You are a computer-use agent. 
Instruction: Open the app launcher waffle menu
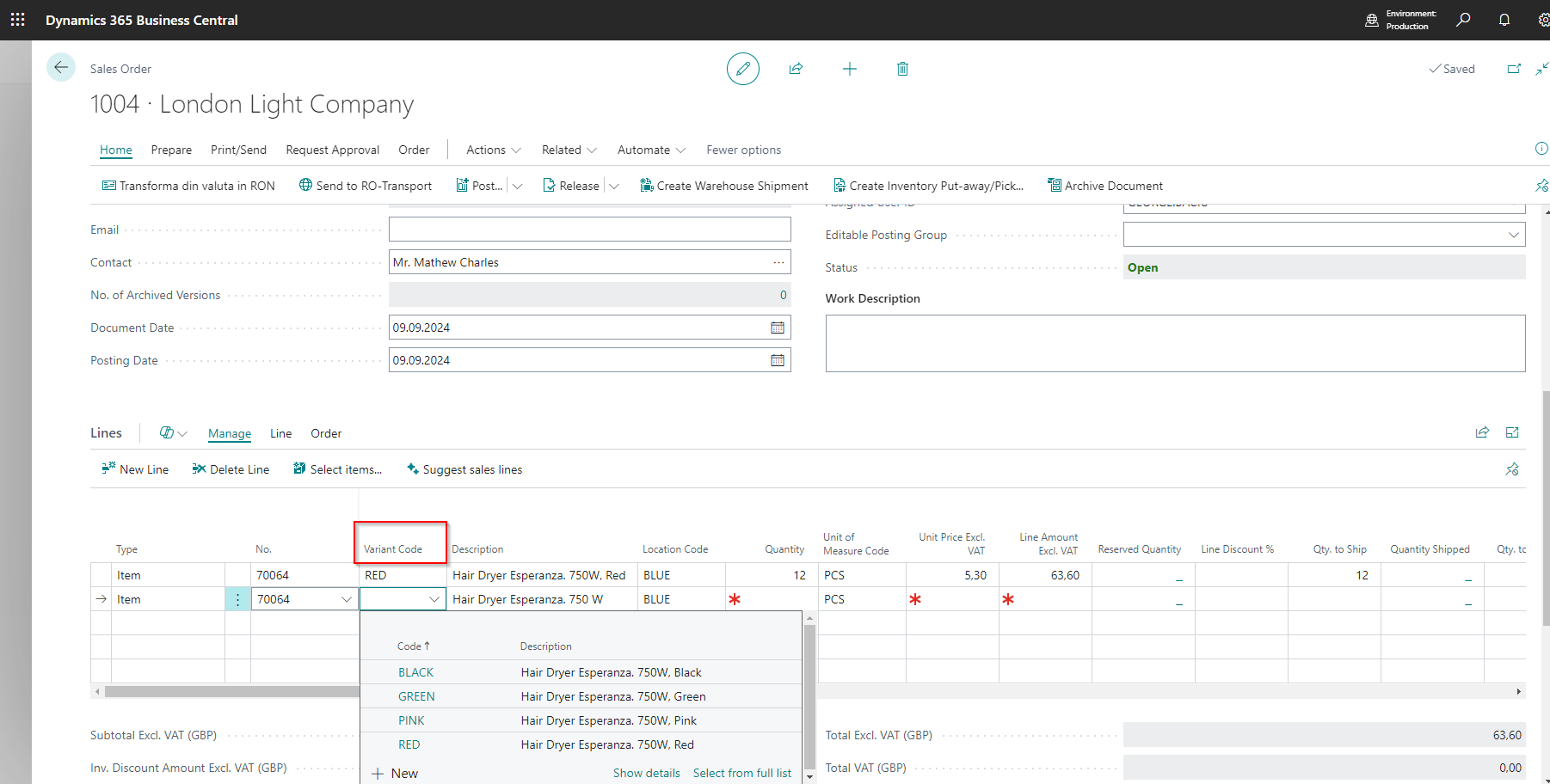click(x=17, y=20)
